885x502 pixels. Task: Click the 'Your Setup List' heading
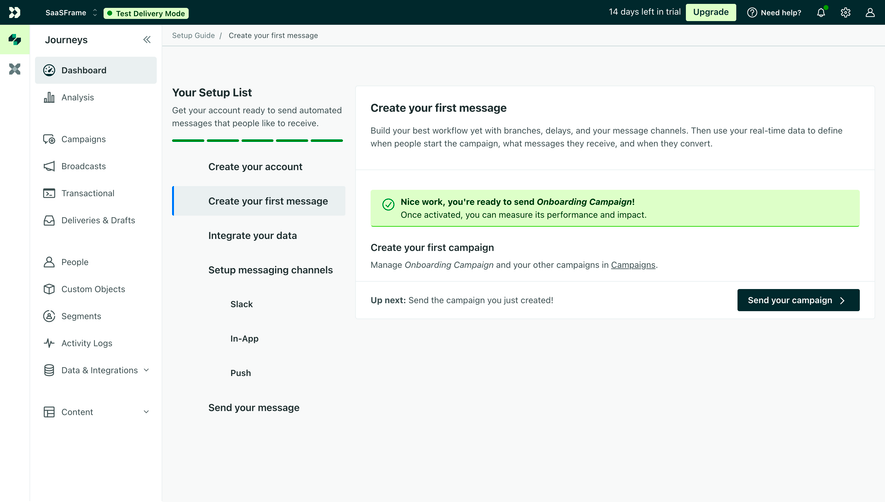tap(212, 93)
